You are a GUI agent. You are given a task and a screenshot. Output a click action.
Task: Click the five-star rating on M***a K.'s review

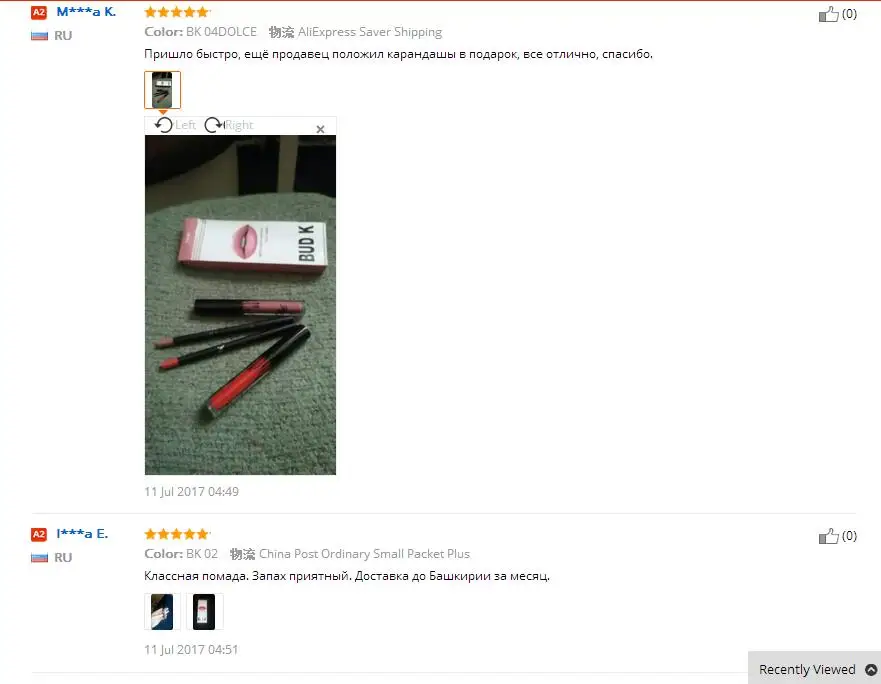(177, 12)
